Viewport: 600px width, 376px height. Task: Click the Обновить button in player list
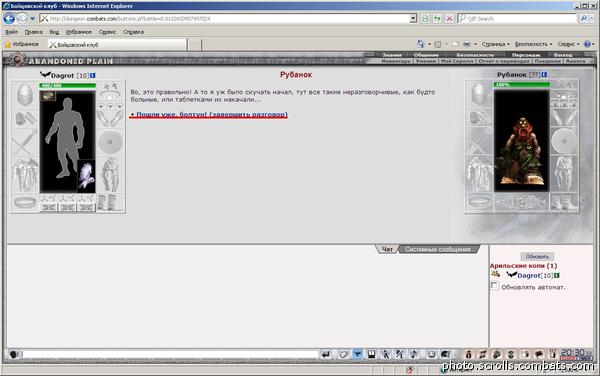tap(537, 256)
